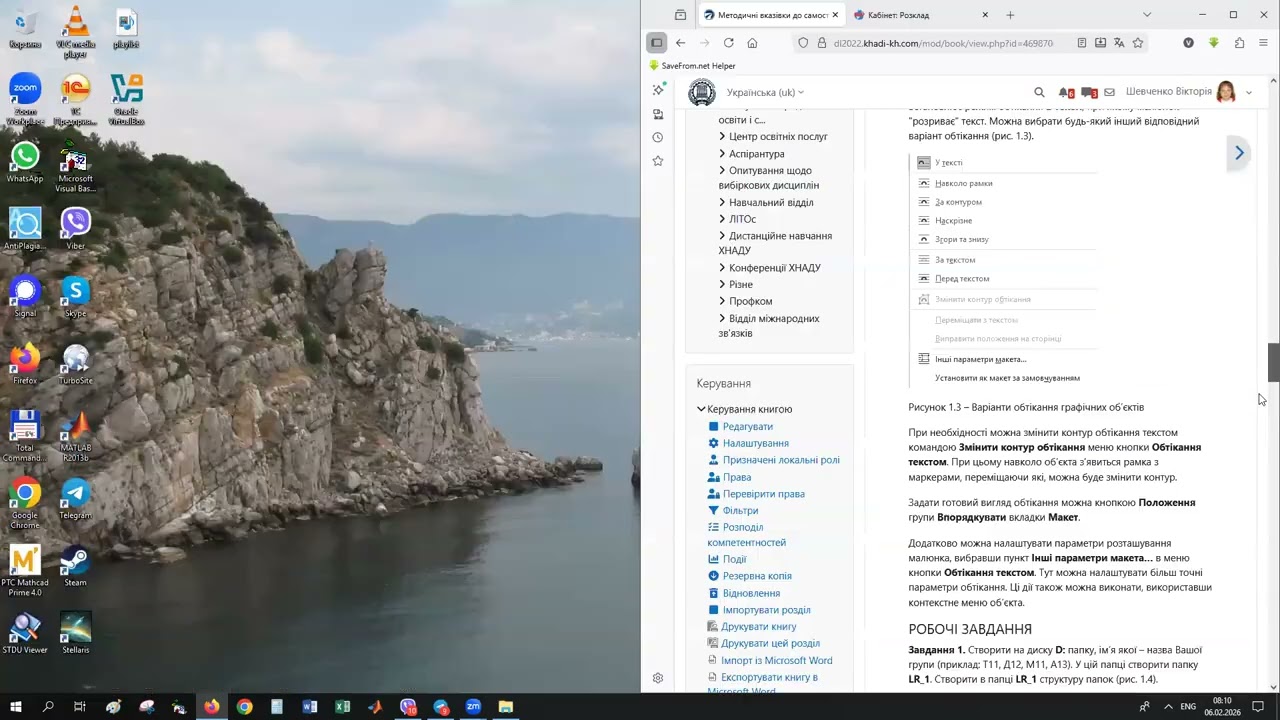
Task: Open the Zoom Workplace desktop icon
Action: coord(25,99)
